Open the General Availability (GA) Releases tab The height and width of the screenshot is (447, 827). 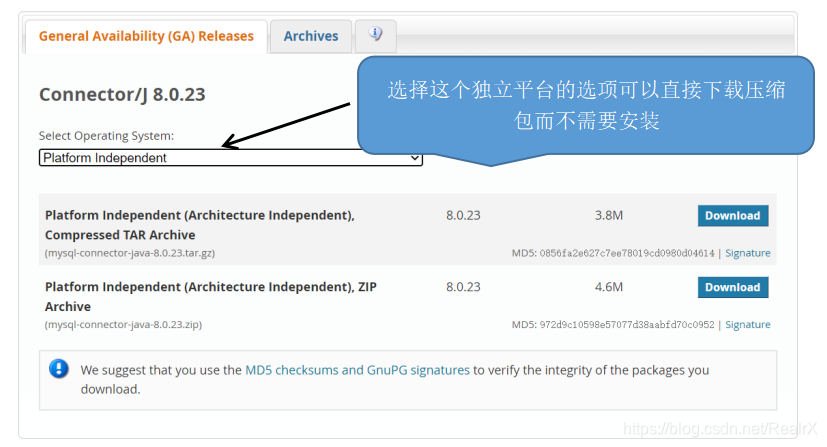(x=146, y=36)
